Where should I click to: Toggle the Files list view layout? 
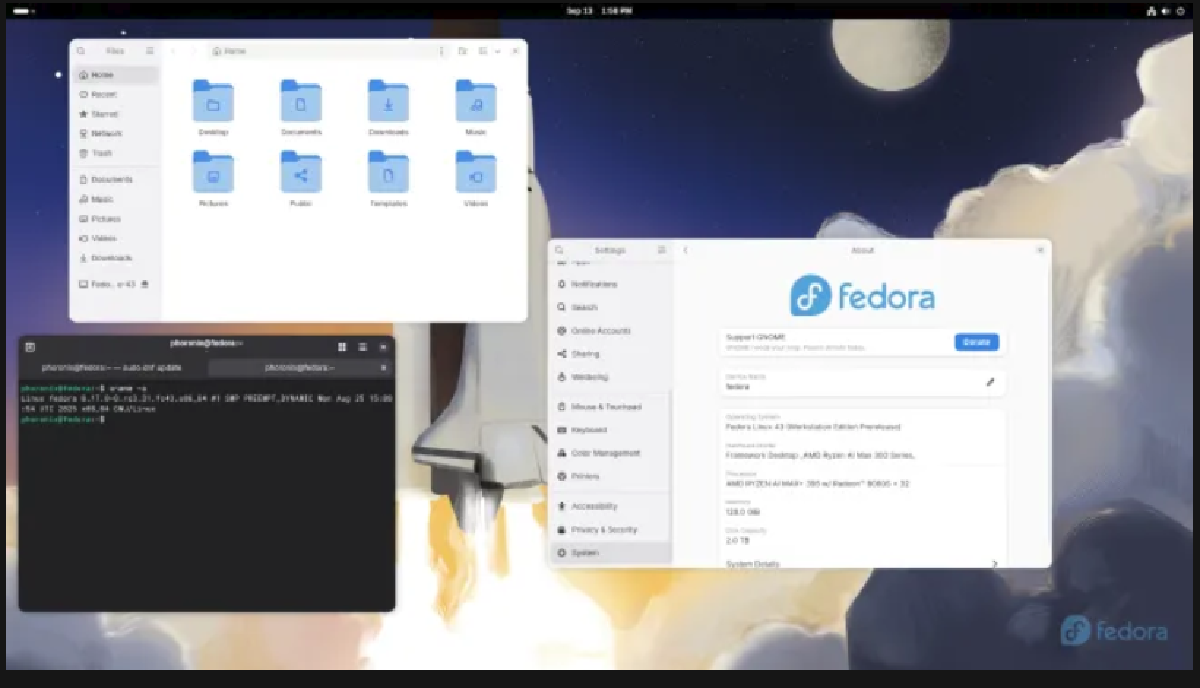[485, 50]
